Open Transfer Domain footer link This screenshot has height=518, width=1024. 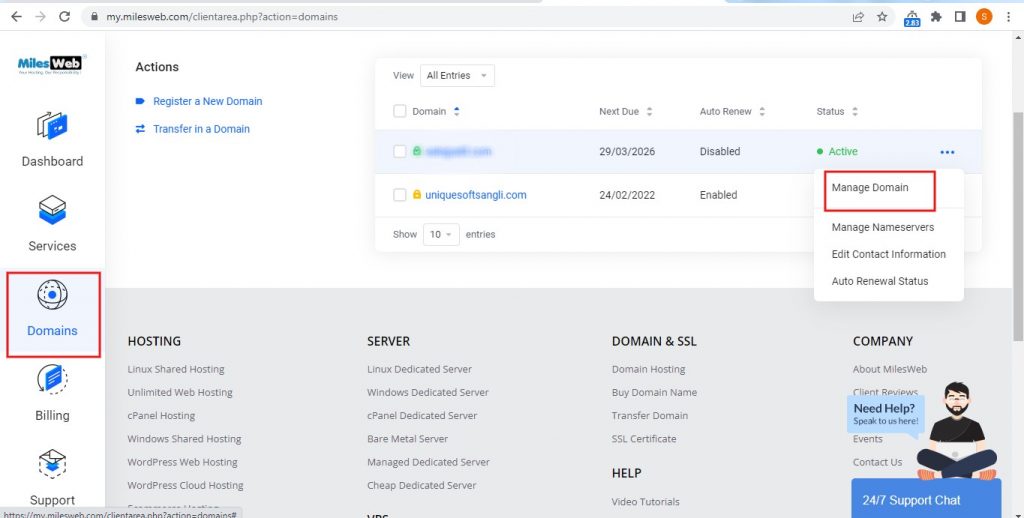(x=650, y=415)
